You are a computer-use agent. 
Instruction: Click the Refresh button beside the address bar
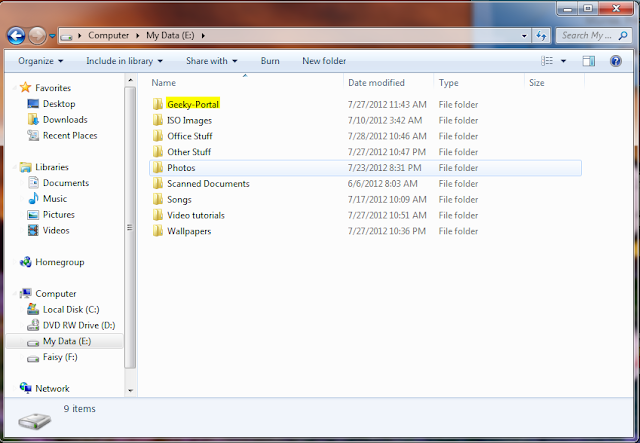[541, 36]
